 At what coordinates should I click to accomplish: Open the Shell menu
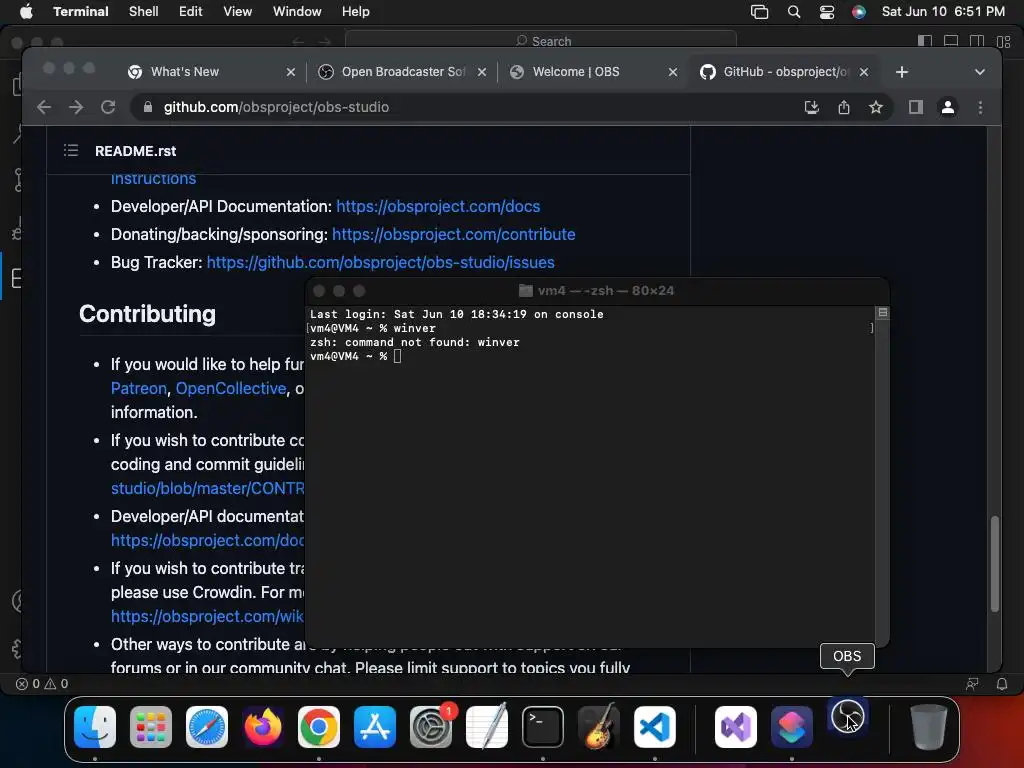[143, 12]
